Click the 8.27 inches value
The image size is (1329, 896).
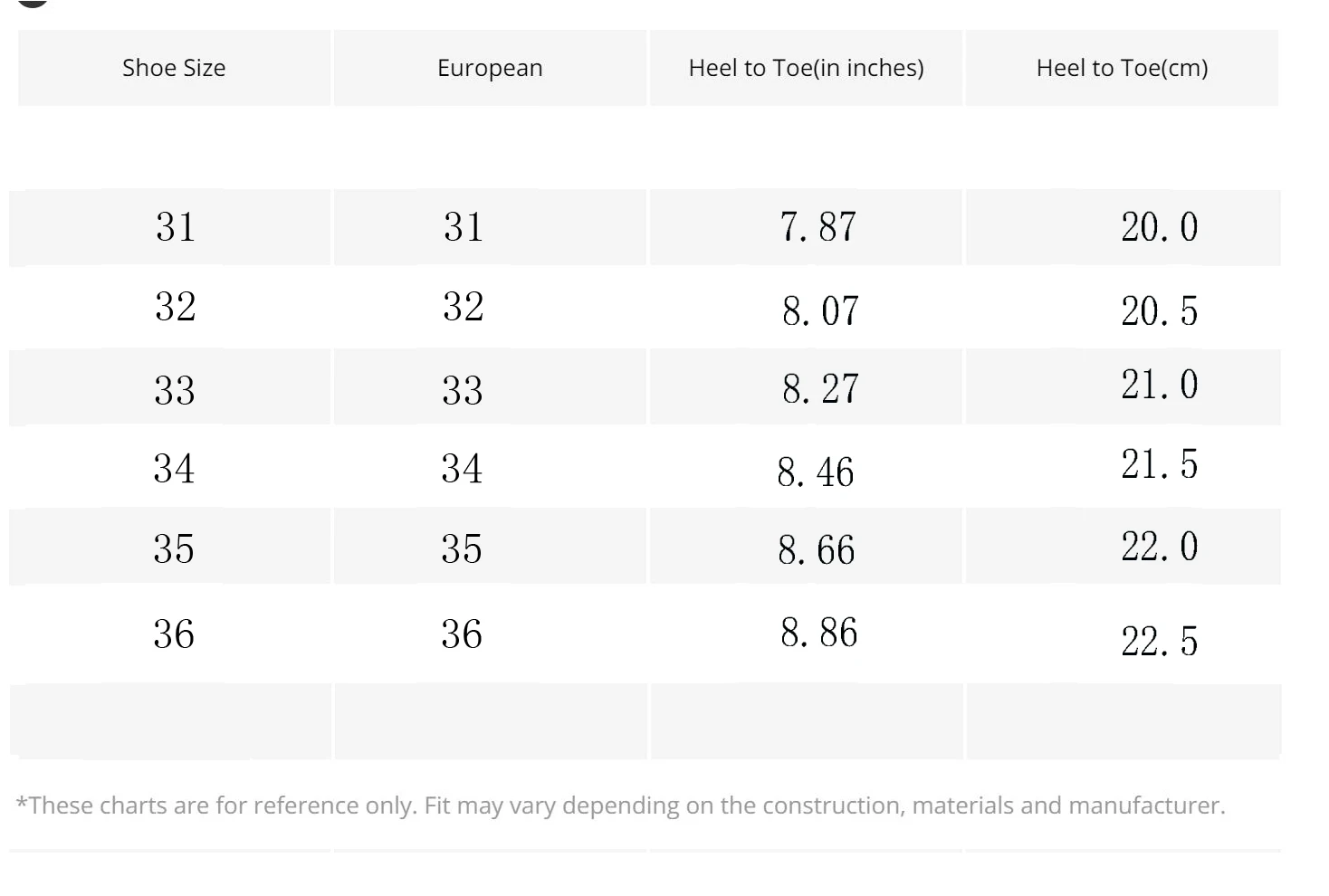click(820, 389)
